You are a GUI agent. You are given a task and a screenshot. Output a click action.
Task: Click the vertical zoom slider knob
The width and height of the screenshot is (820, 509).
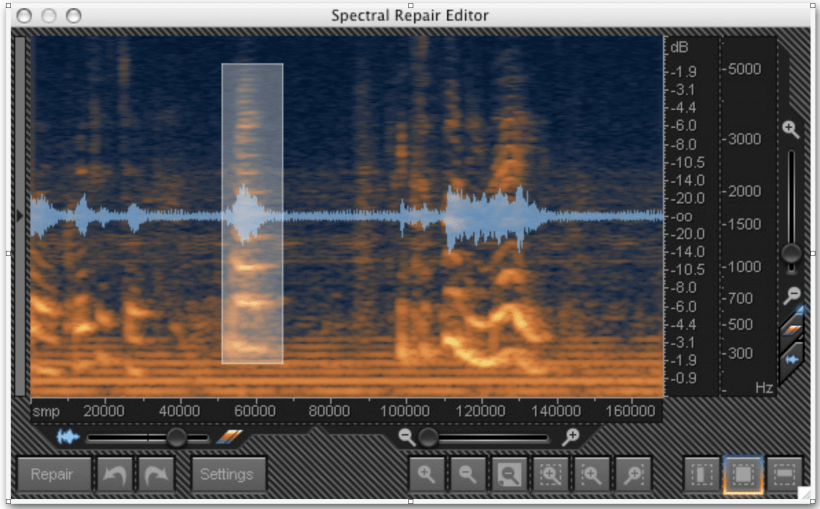tap(791, 254)
